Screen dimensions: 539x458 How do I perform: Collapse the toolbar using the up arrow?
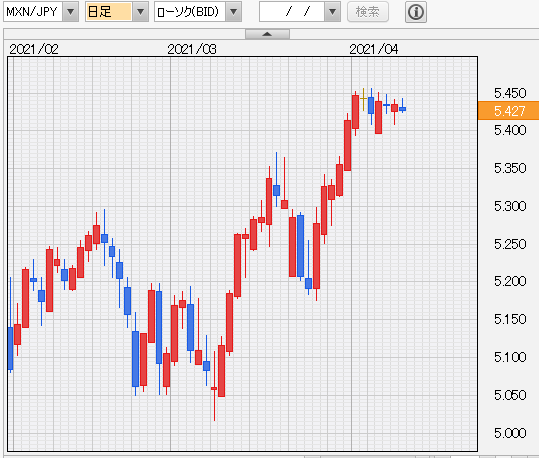267,34
